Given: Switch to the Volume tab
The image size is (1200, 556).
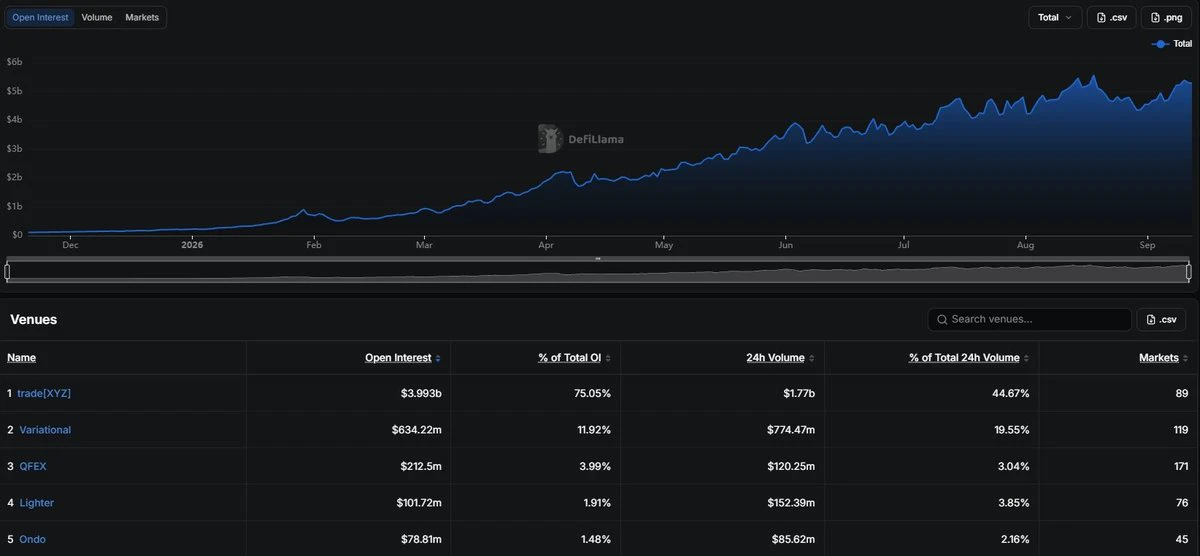Looking at the screenshot, I should (97, 17).
